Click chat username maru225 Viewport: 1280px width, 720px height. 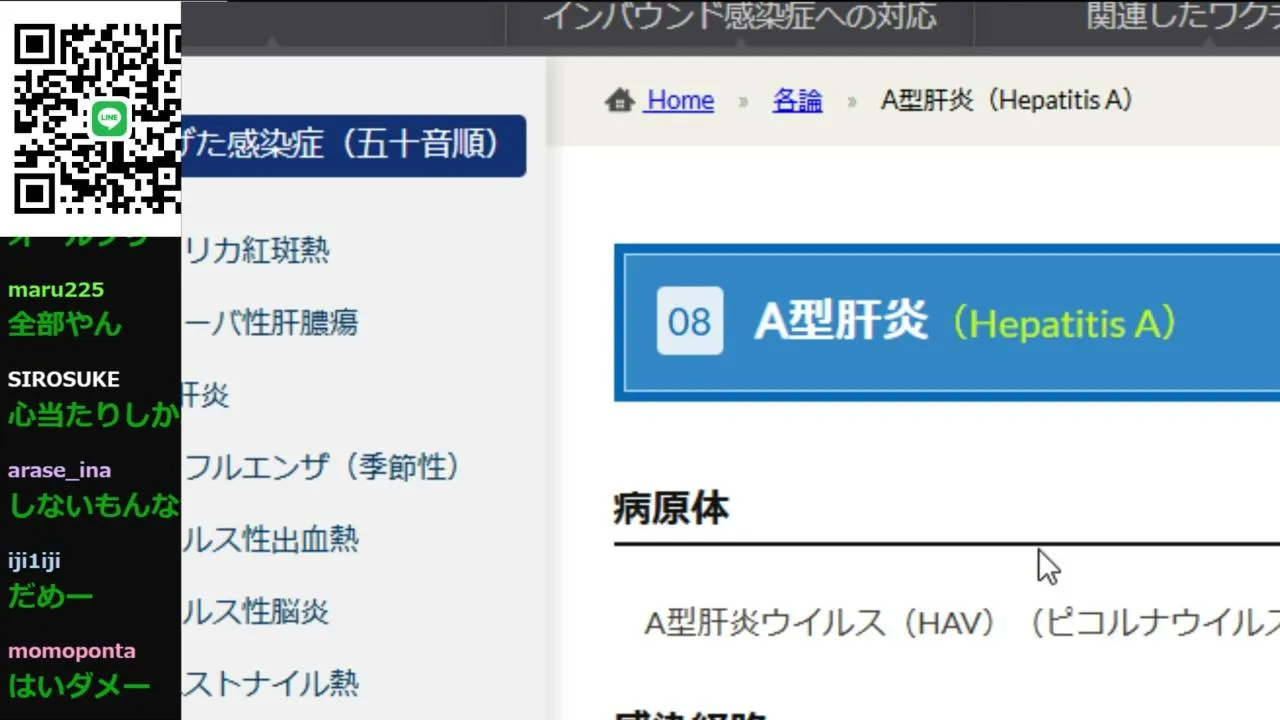tap(56, 290)
